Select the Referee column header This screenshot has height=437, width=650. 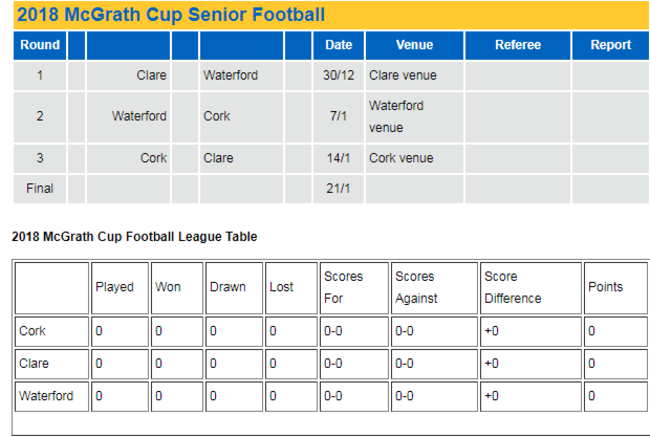(x=517, y=45)
